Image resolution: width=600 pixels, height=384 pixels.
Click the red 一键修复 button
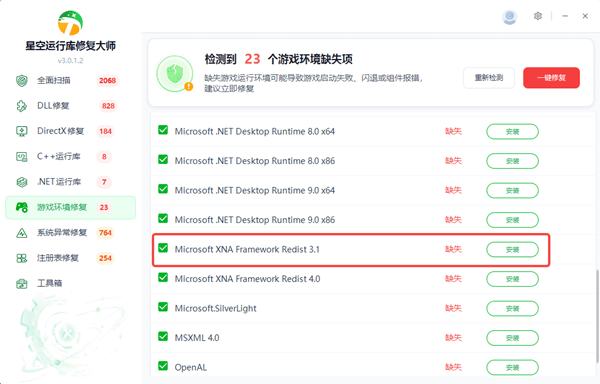point(551,78)
